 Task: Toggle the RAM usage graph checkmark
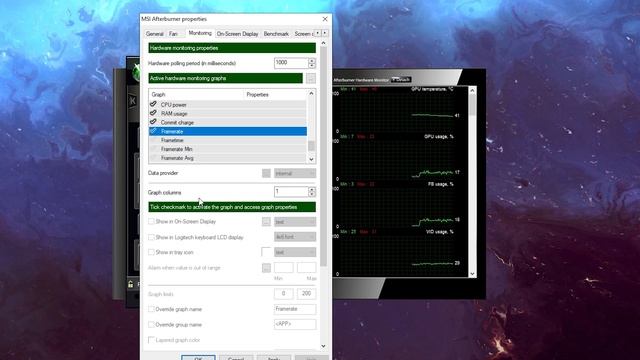tap(153, 113)
